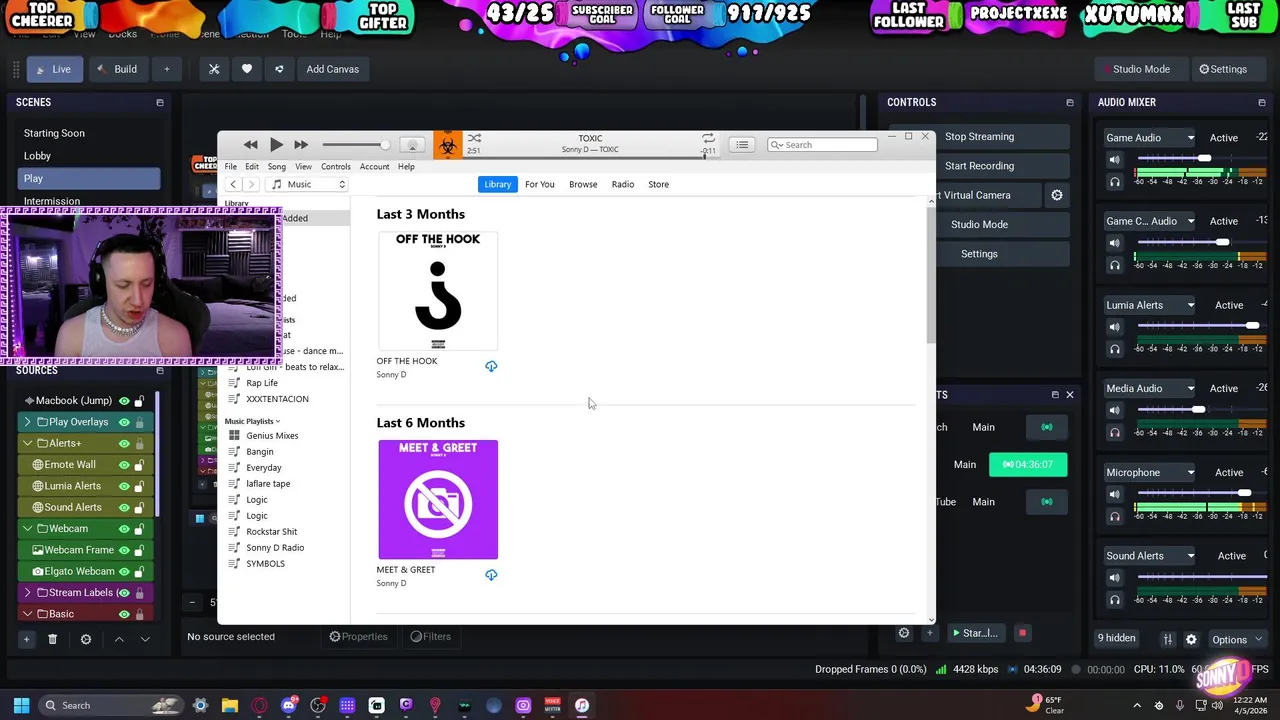
Task: Unlock the Alerts+ group
Action: tap(140, 443)
